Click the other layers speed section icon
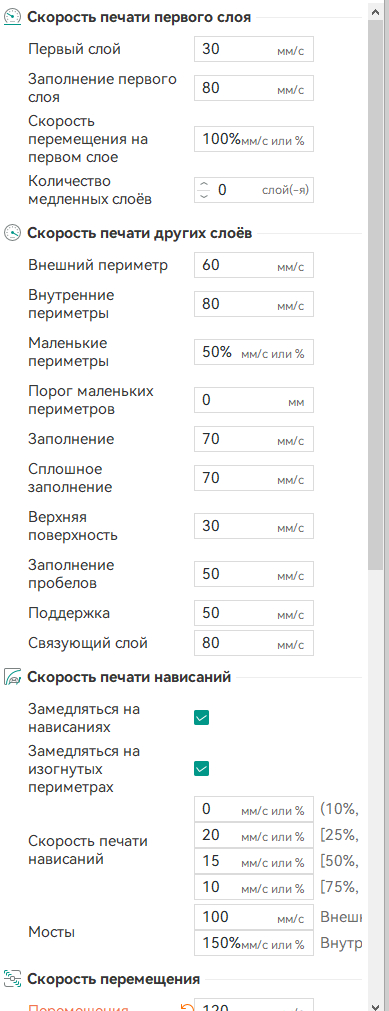 pyautogui.click(x=12, y=233)
